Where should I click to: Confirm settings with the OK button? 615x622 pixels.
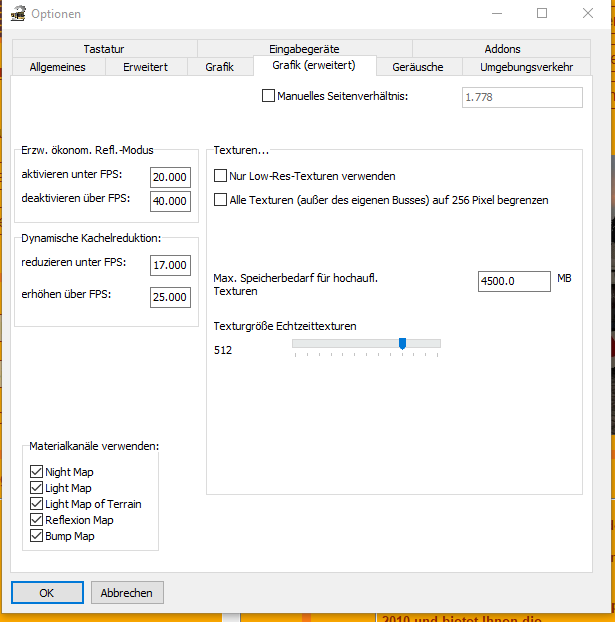[47, 592]
